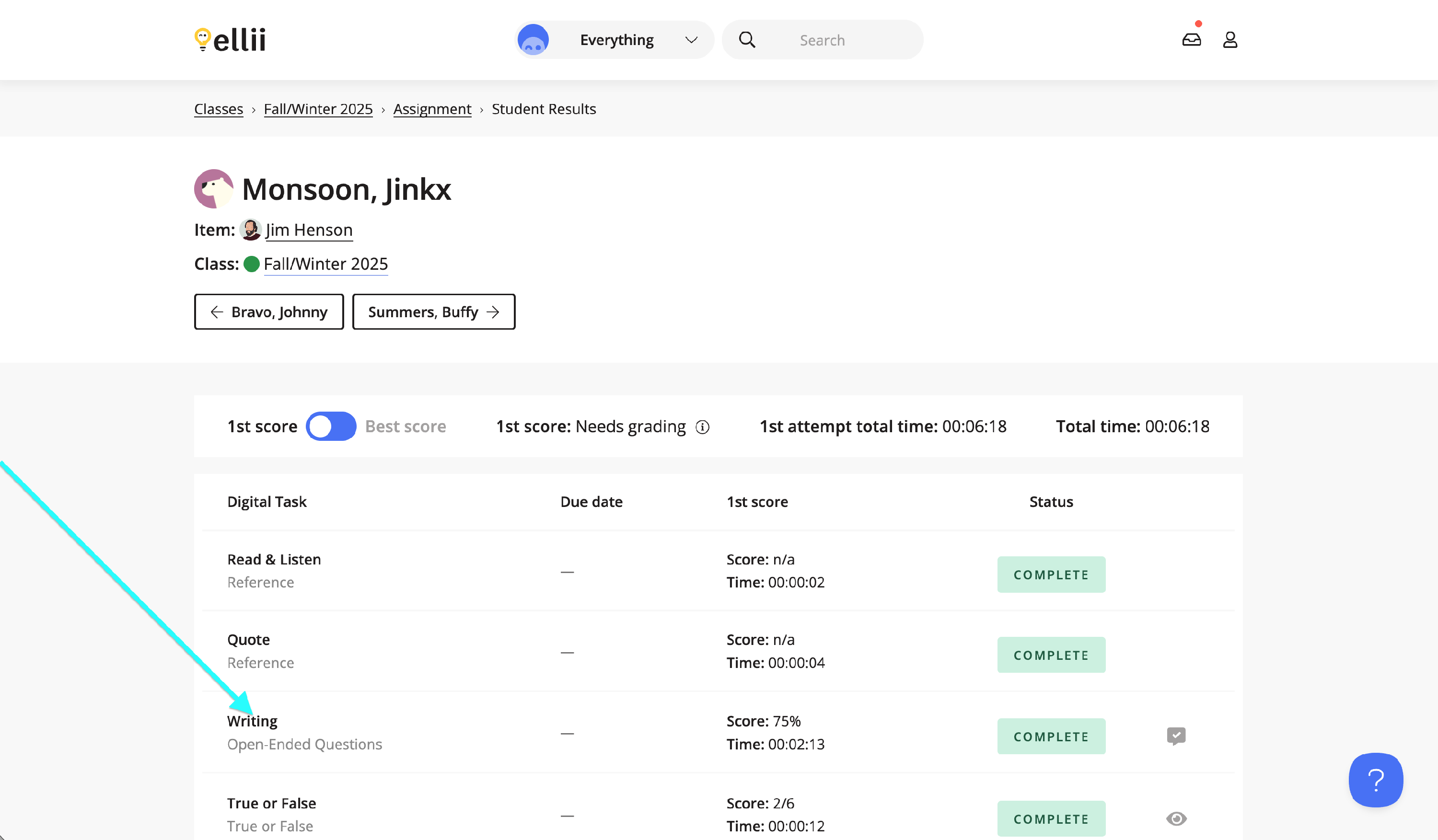This screenshot has height=840, width=1438.
Task: Select the Best score label option
Action: click(405, 426)
